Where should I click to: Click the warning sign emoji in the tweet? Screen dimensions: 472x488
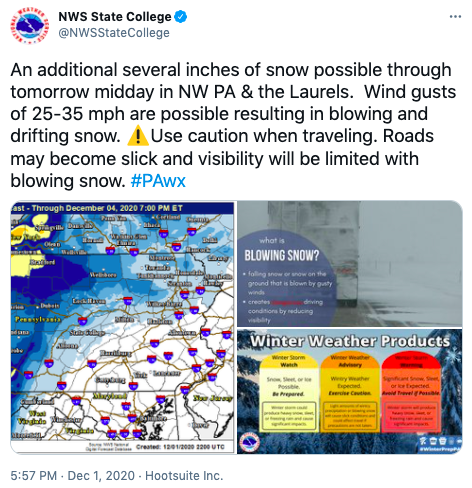tap(138, 137)
